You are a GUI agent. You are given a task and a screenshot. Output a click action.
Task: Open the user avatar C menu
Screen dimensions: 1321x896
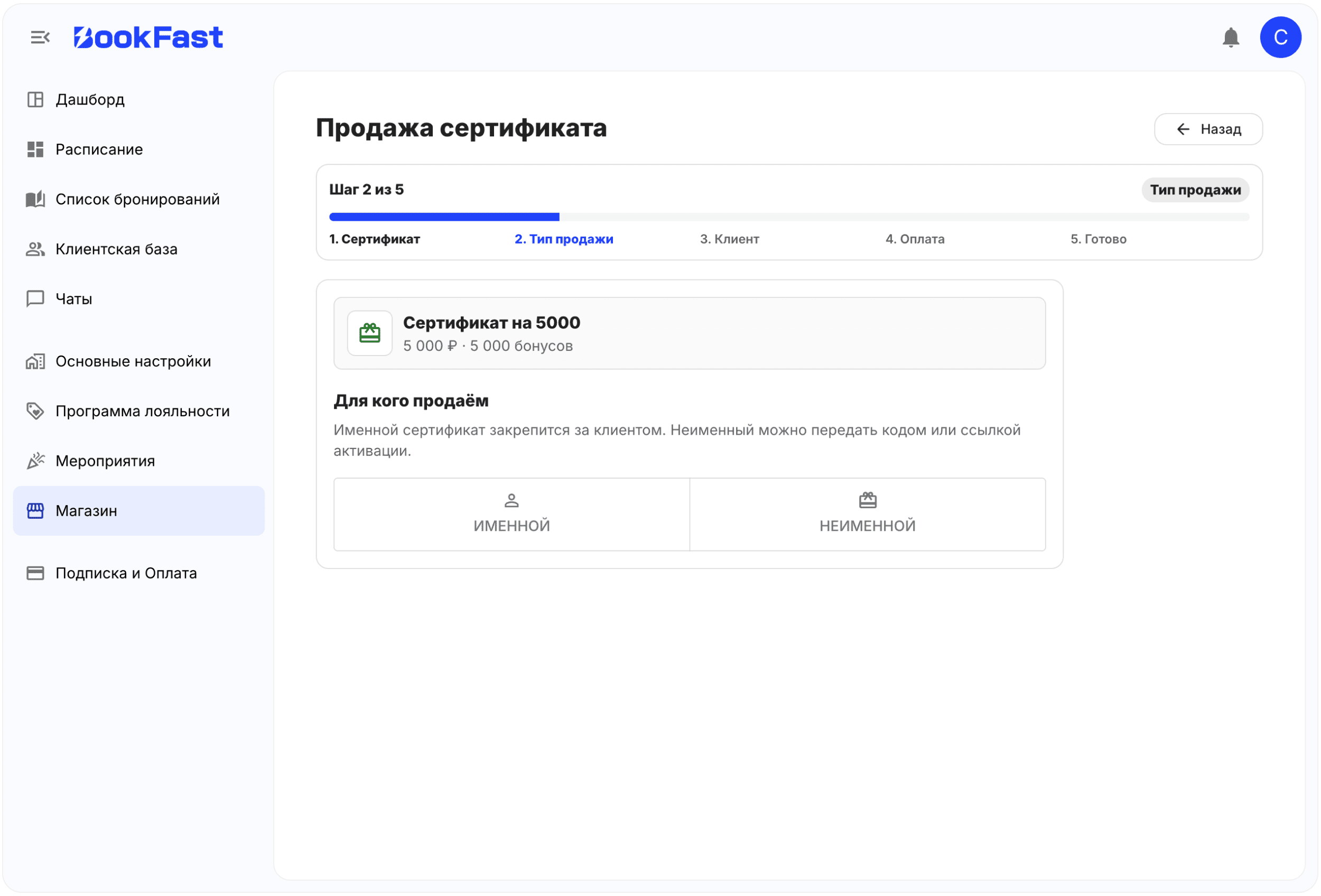click(1280, 38)
